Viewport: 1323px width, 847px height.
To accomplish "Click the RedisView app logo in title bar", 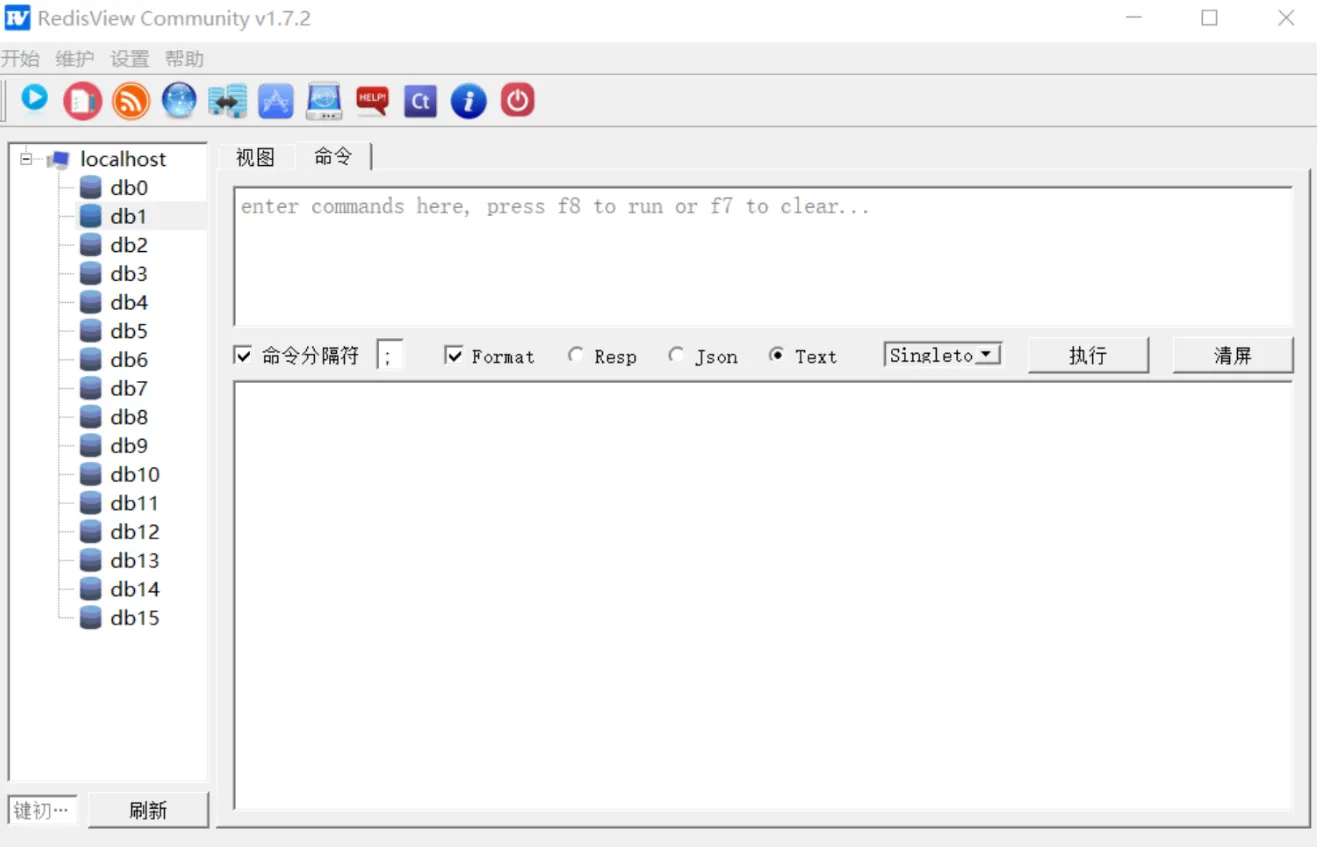I will click(17, 18).
